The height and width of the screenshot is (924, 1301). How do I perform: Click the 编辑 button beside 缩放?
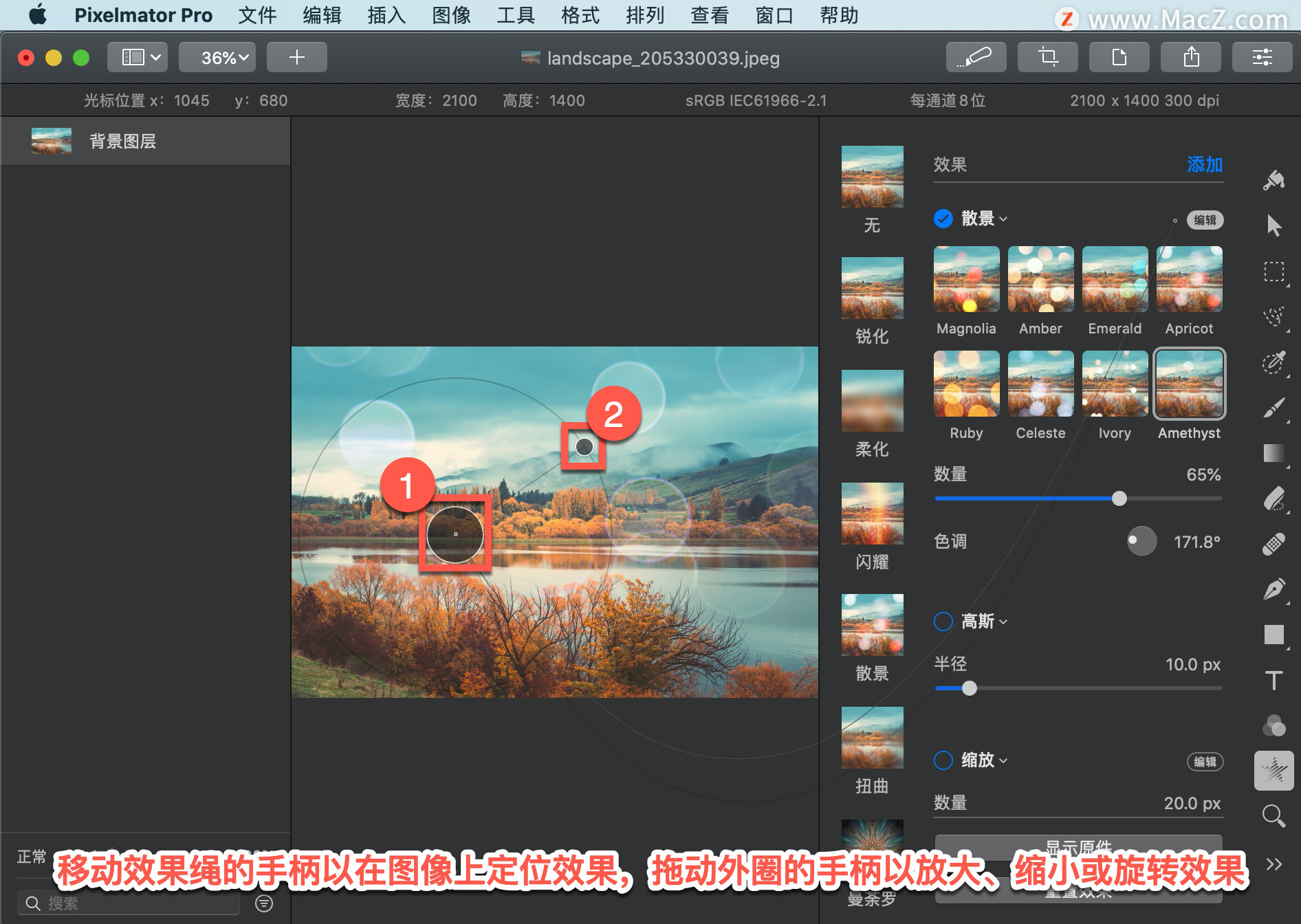pyautogui.click(x=1205, y=761)
